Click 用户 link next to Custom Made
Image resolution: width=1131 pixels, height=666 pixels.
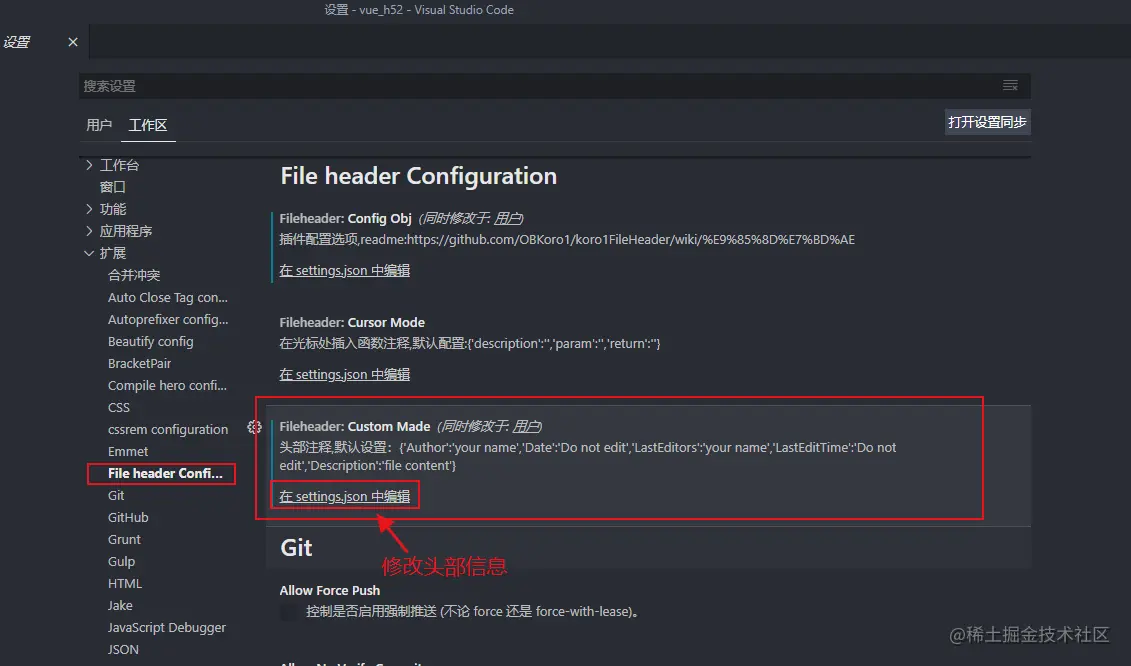click(526, 426)
